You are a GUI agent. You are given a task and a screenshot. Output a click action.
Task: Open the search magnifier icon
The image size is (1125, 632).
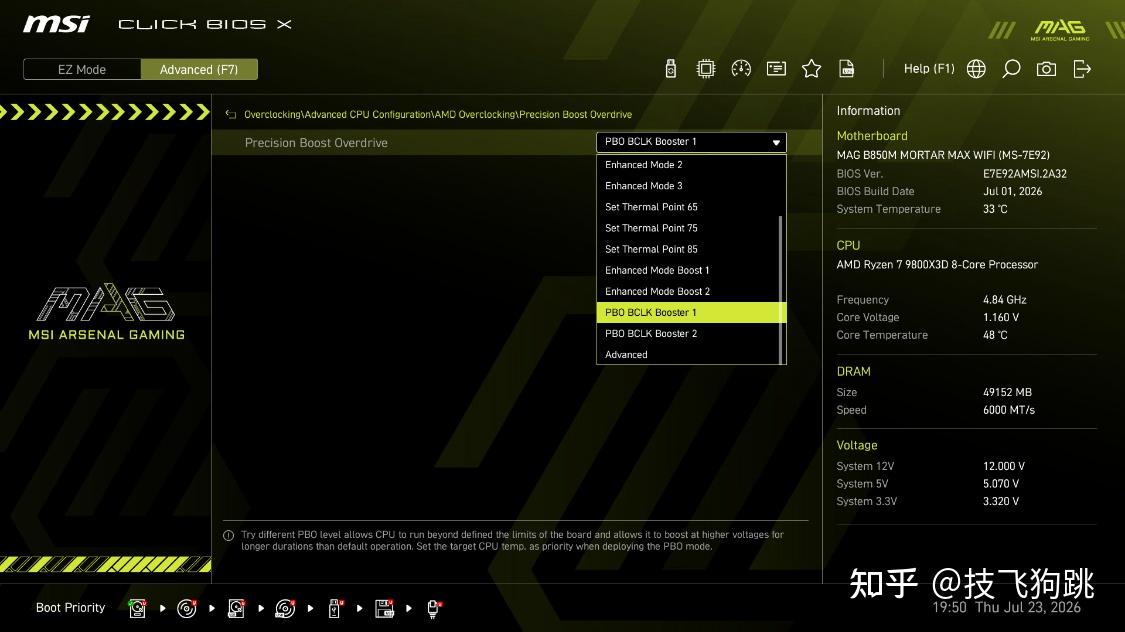(x=1011, y=69)
